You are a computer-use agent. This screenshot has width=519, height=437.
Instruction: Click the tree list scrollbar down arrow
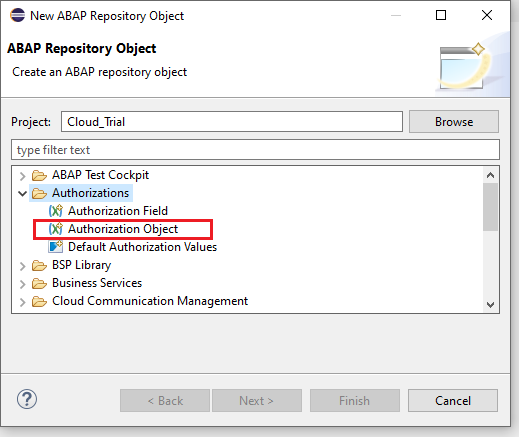490,304
